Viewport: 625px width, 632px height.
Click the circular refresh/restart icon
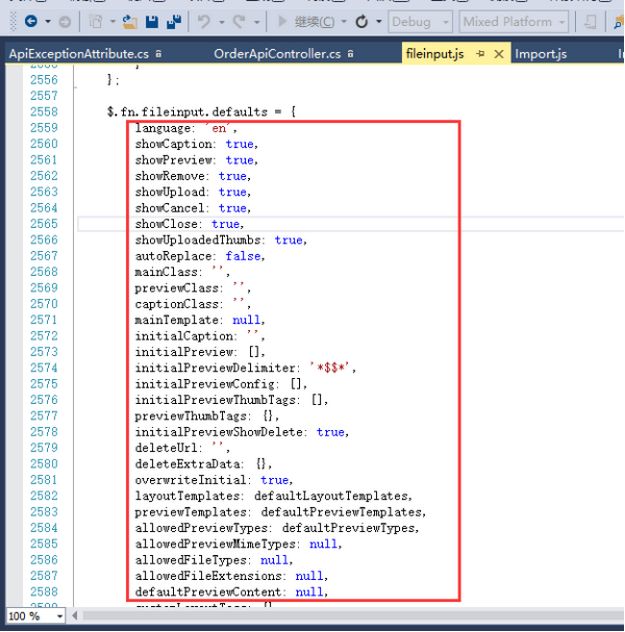coord(362,21)
